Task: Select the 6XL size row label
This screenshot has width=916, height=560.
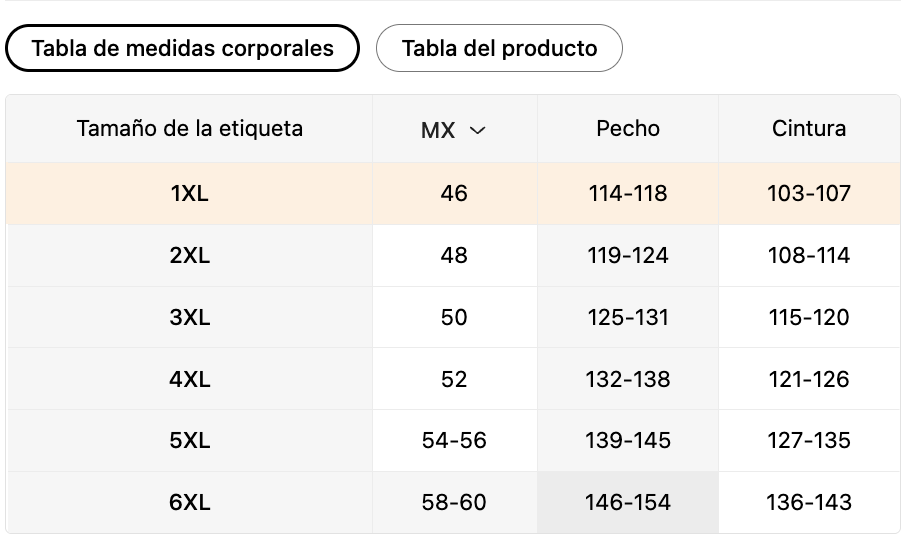Action: pyautogui.click(x=189, y=502)
